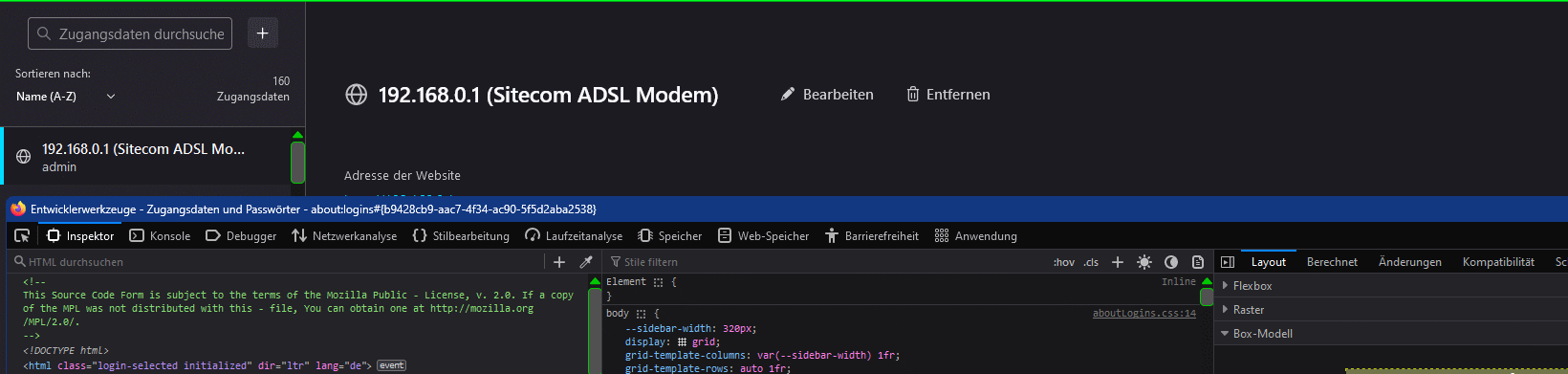Activate the eyedropper color picker
Screen dimensions: 1568x374
coord(586,262)
